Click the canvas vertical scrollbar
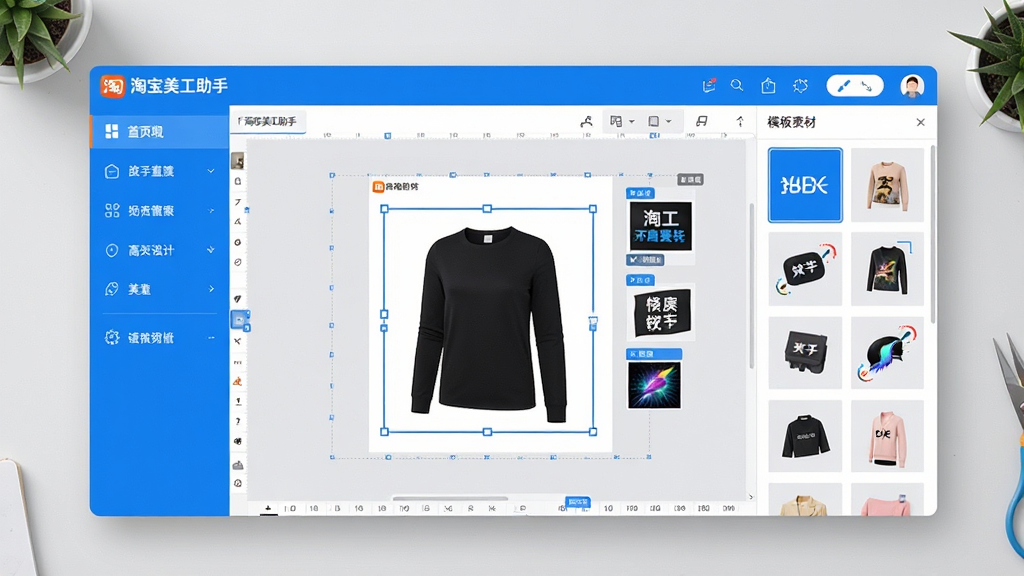This screenshot has width=1024, height=576. (752, 285)
